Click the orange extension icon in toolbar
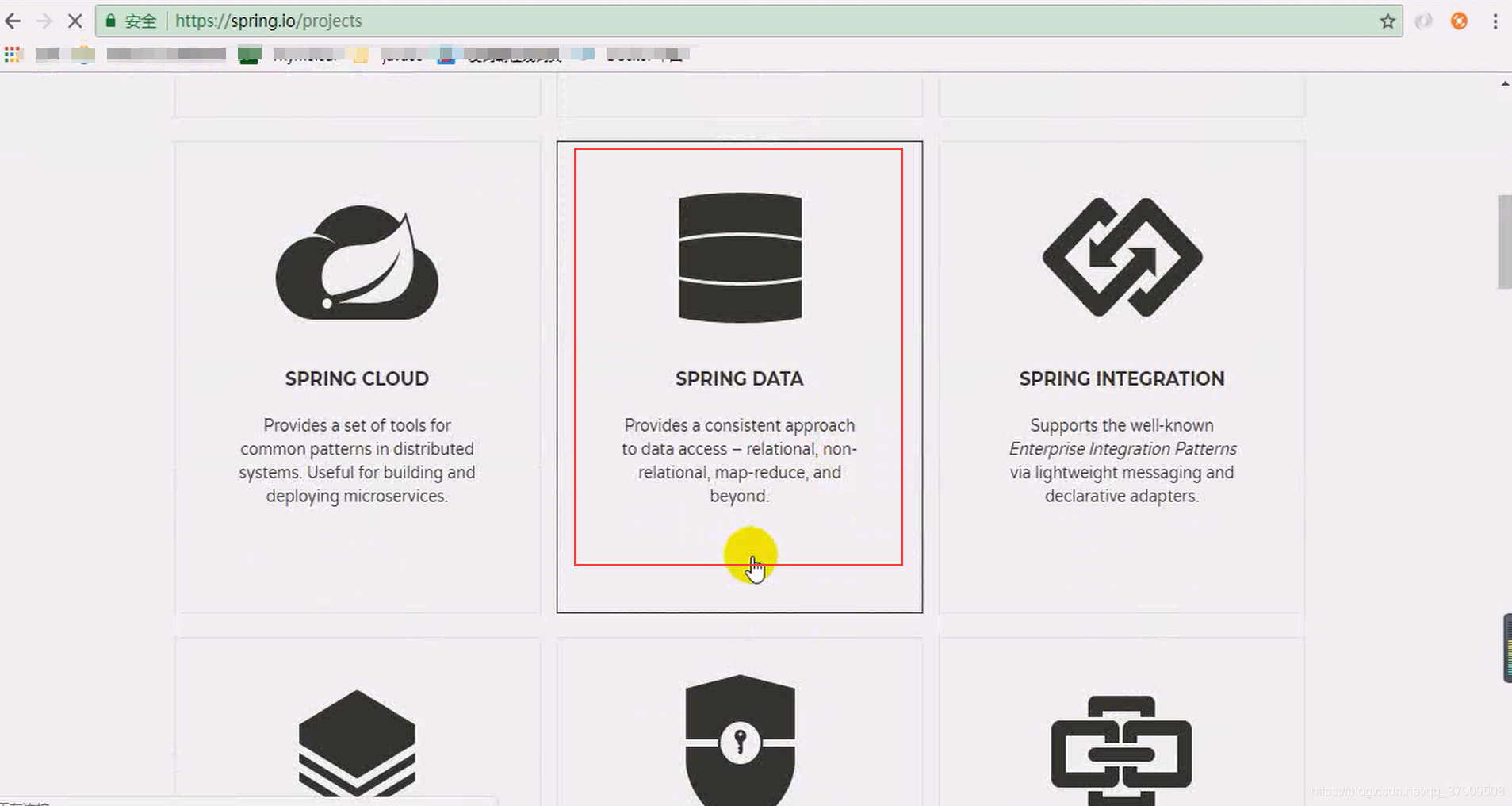 1459,21
